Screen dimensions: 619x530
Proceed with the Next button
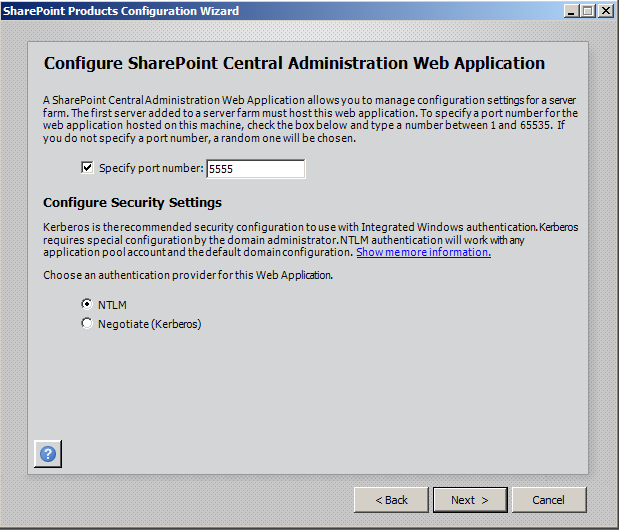tap(470, 500)
